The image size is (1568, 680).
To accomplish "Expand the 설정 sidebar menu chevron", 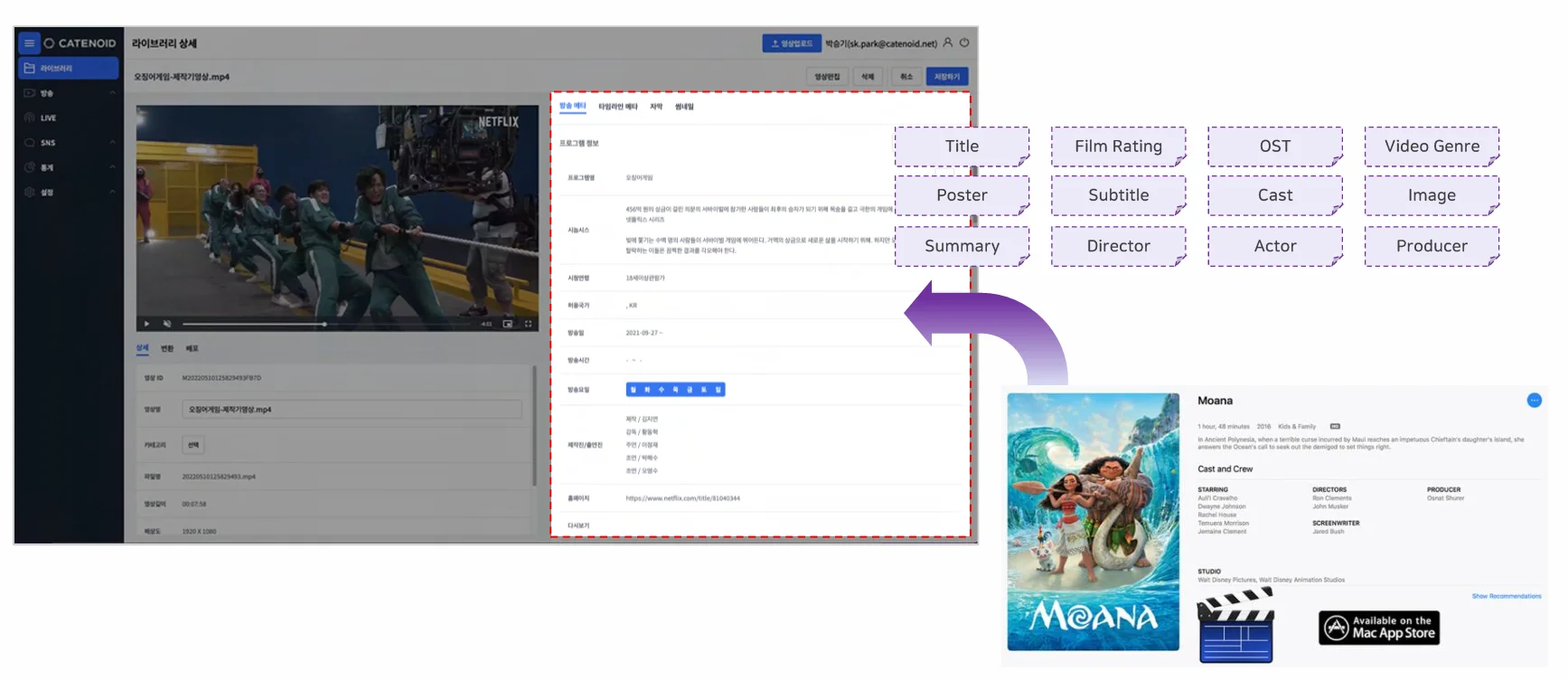I will tap(113, 192).
